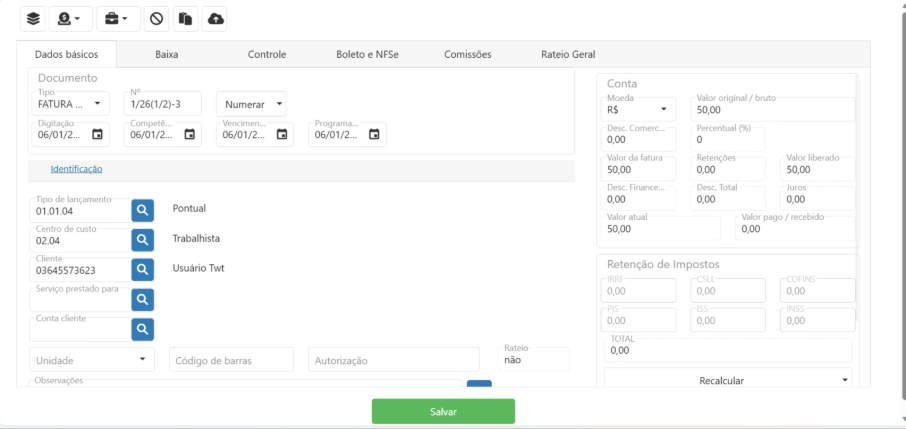Open calendar picker for Digitação date
This screenshot has height=429, width=906.
click(x=98, y=135)
